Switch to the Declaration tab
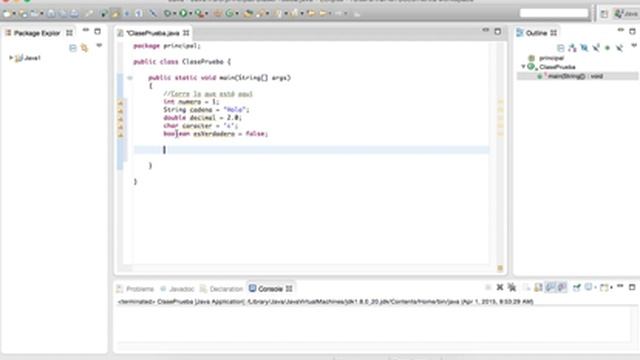 (222, 289)
